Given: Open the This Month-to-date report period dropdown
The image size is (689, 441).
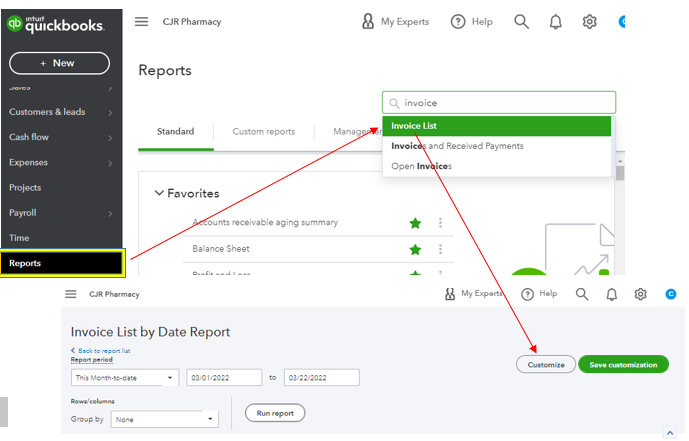Looking at the screenshot, I should pos(125,378).
